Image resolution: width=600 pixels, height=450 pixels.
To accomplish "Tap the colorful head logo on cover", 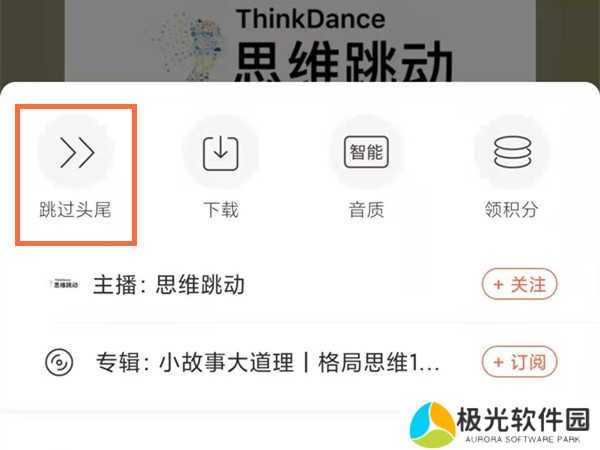I will click(189, 46).
